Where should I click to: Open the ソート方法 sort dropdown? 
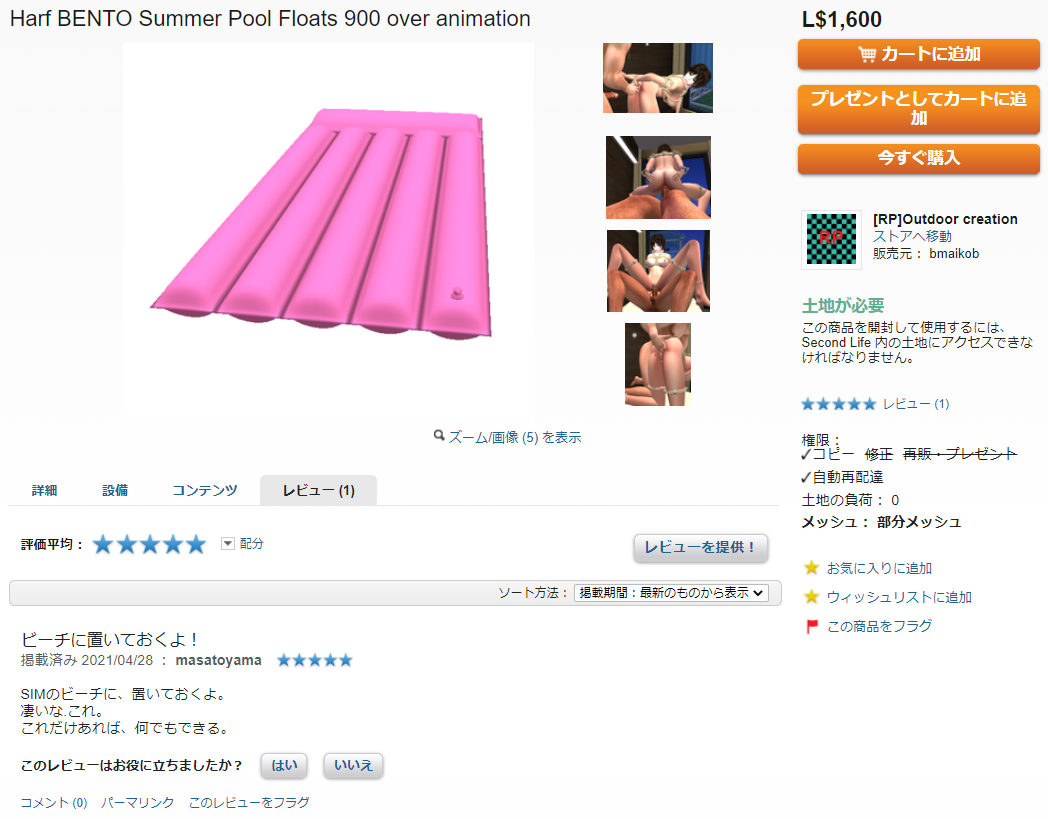671,593
